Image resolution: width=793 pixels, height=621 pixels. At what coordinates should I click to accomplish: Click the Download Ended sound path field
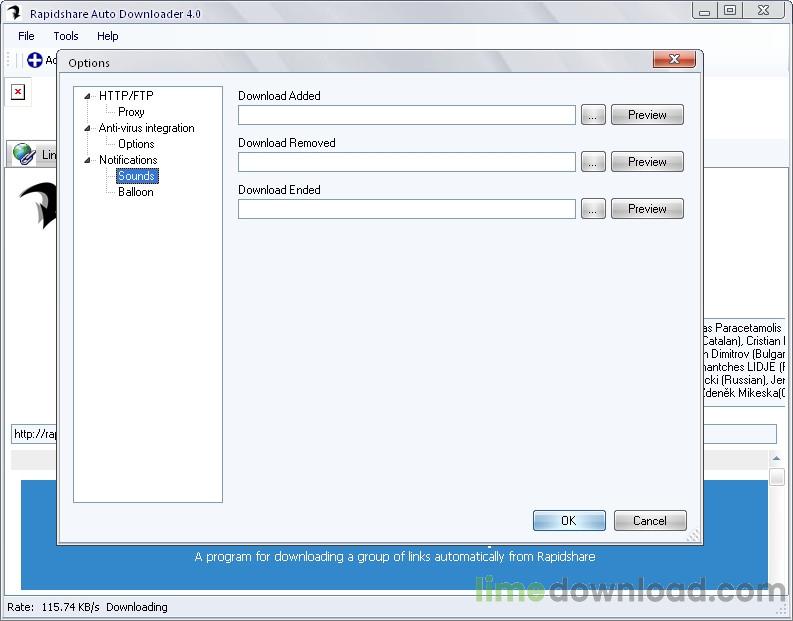tap(407, 209)
